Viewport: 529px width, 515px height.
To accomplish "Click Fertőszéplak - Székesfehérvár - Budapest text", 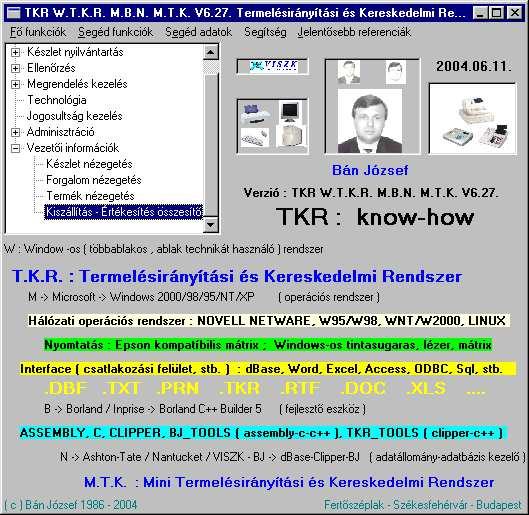I will click(423, 505).
